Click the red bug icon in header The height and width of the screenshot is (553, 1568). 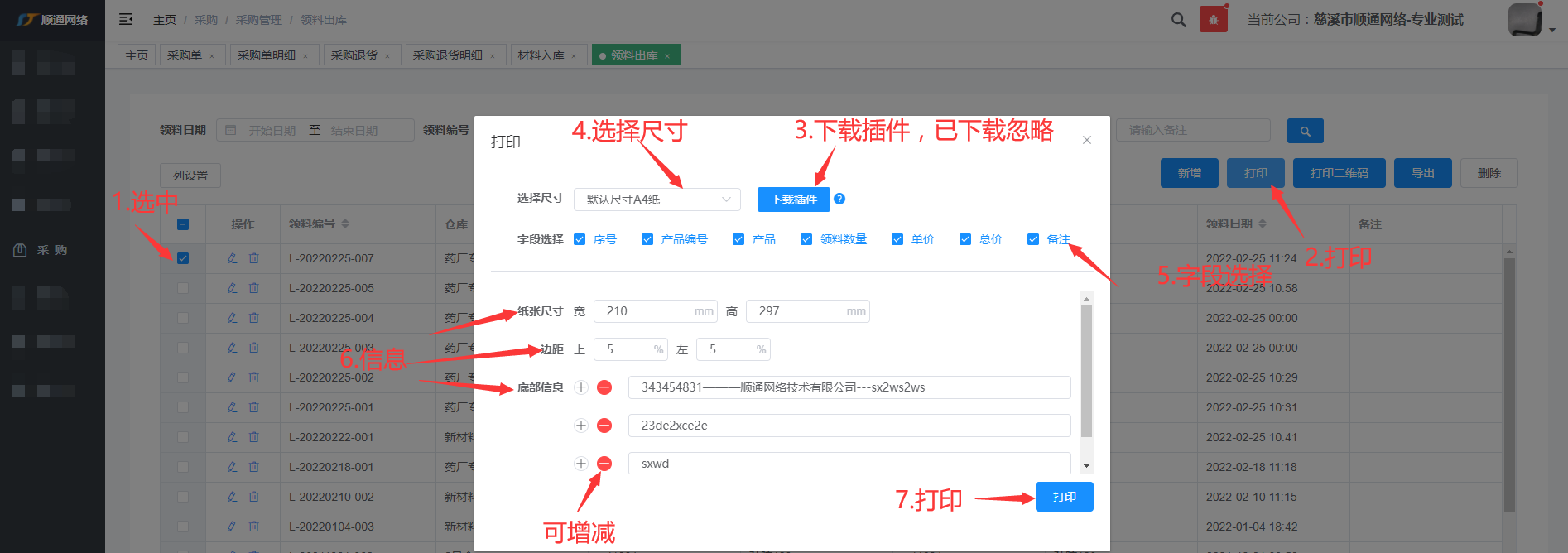pyautogui.click(x=1213, y=20)
